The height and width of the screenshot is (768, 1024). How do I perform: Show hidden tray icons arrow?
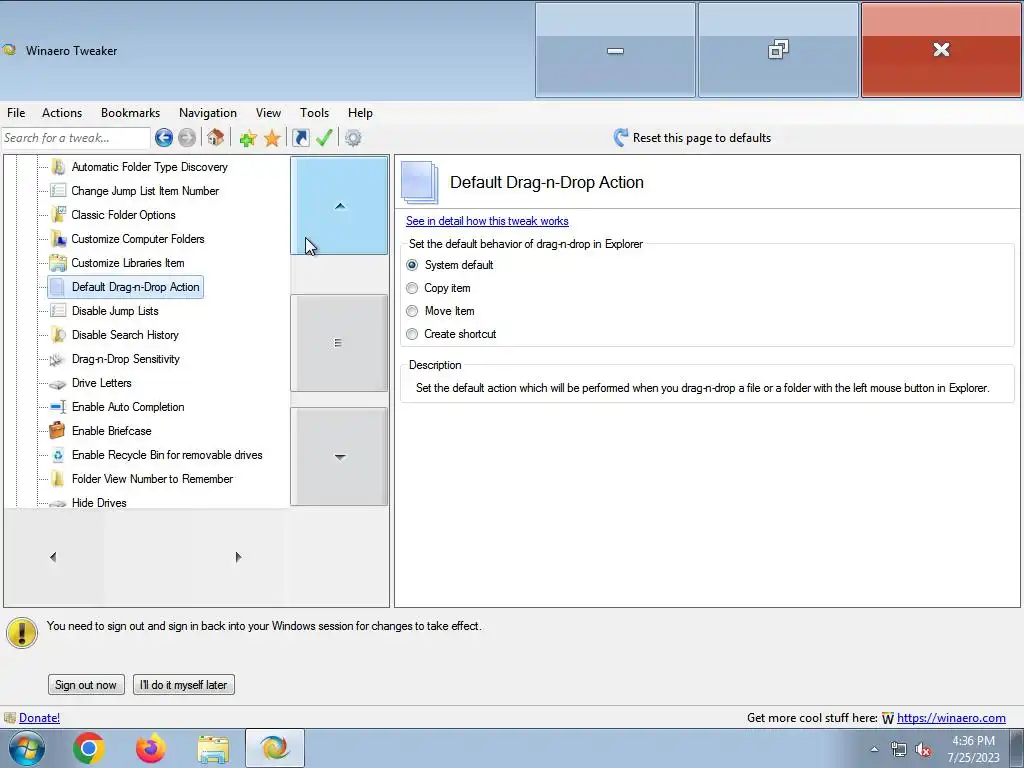(874, 750)
